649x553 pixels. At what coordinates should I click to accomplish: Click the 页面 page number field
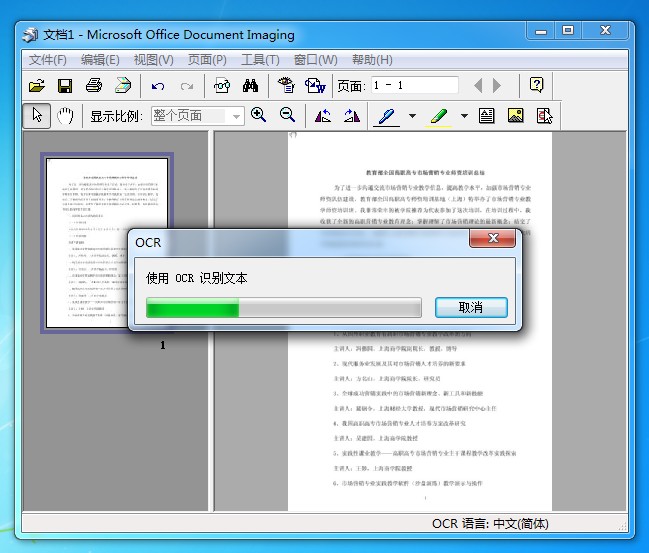click(414, 86)
